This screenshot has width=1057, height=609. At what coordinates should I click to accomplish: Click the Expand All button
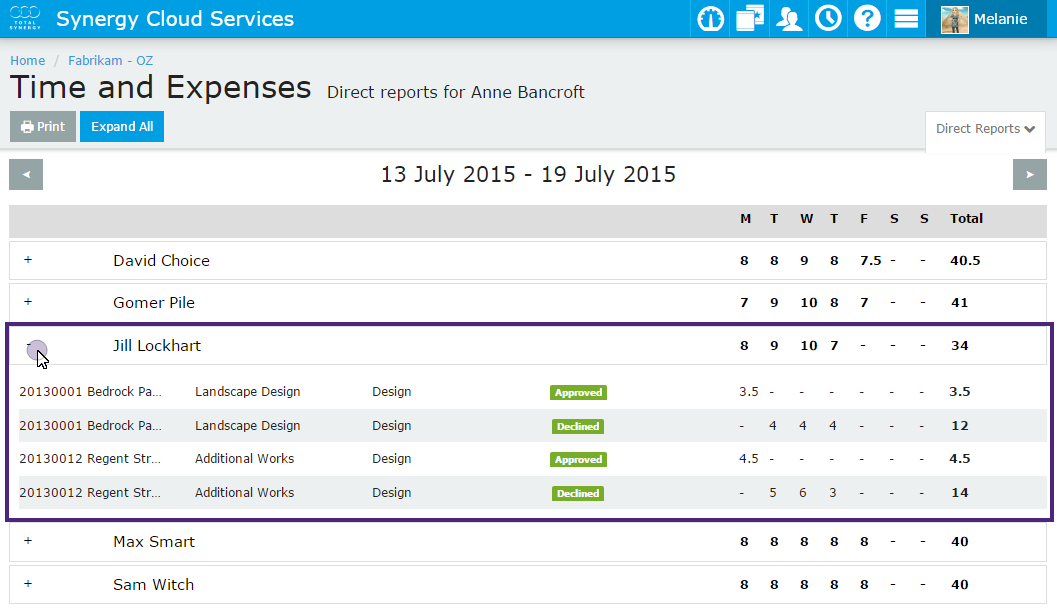point(122,127)
